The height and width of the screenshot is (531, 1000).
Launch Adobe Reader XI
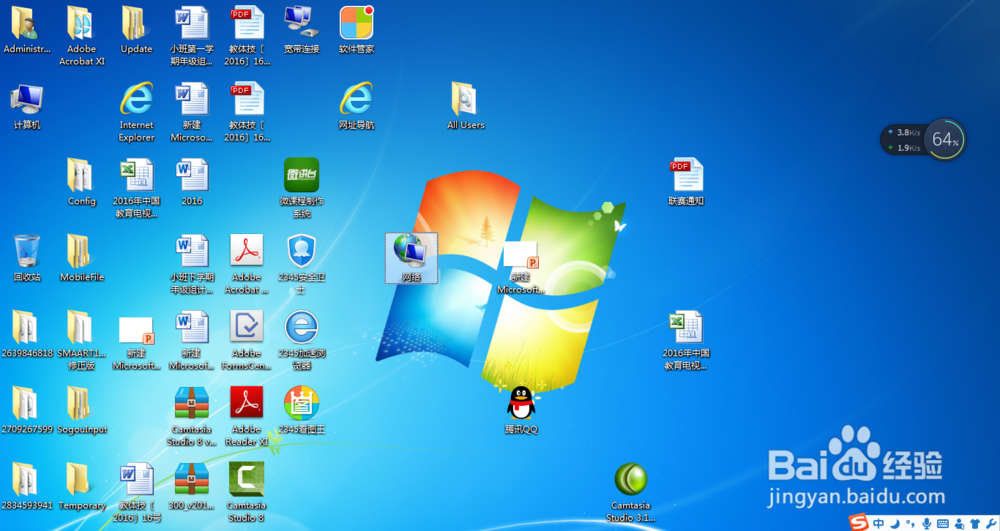(x=246, y=416)
